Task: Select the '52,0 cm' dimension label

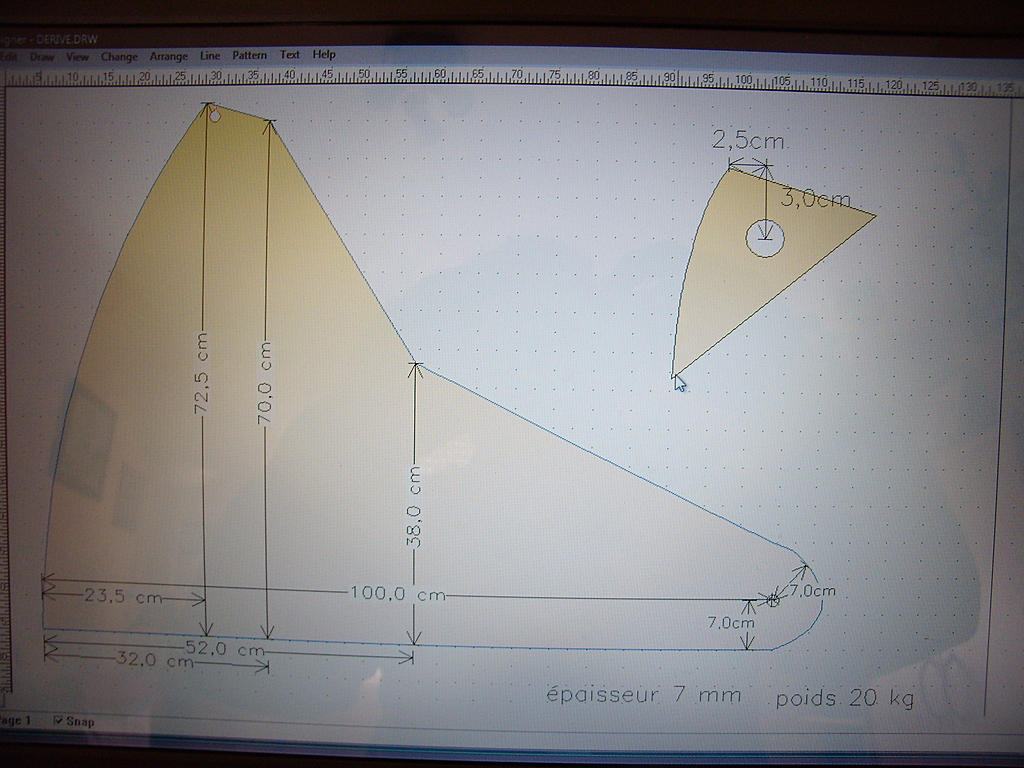Action: click(x=225, y=649)
